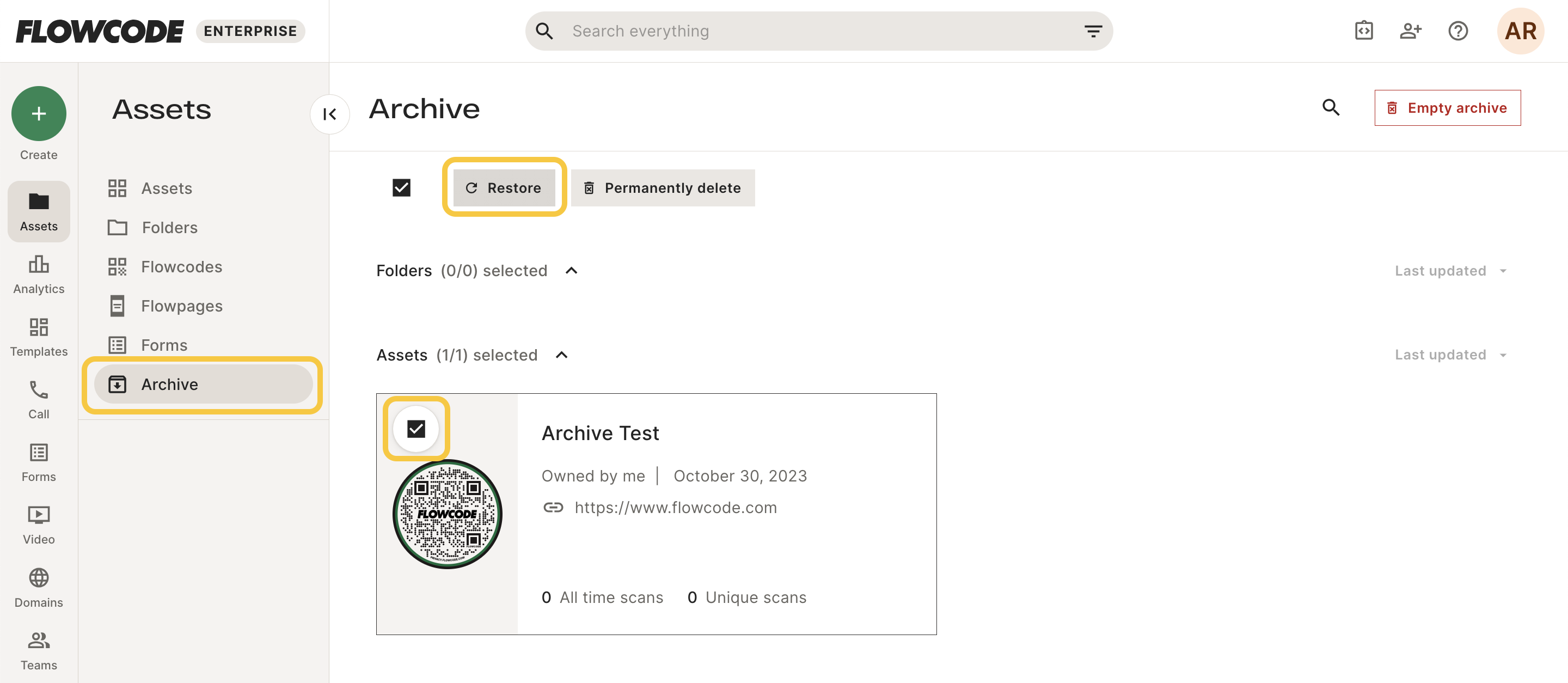Image resolution: width=1568 pixels, height=683 pixels.
Task: Click the Archive Test QR code thumbnail
Action: (448, 514)
